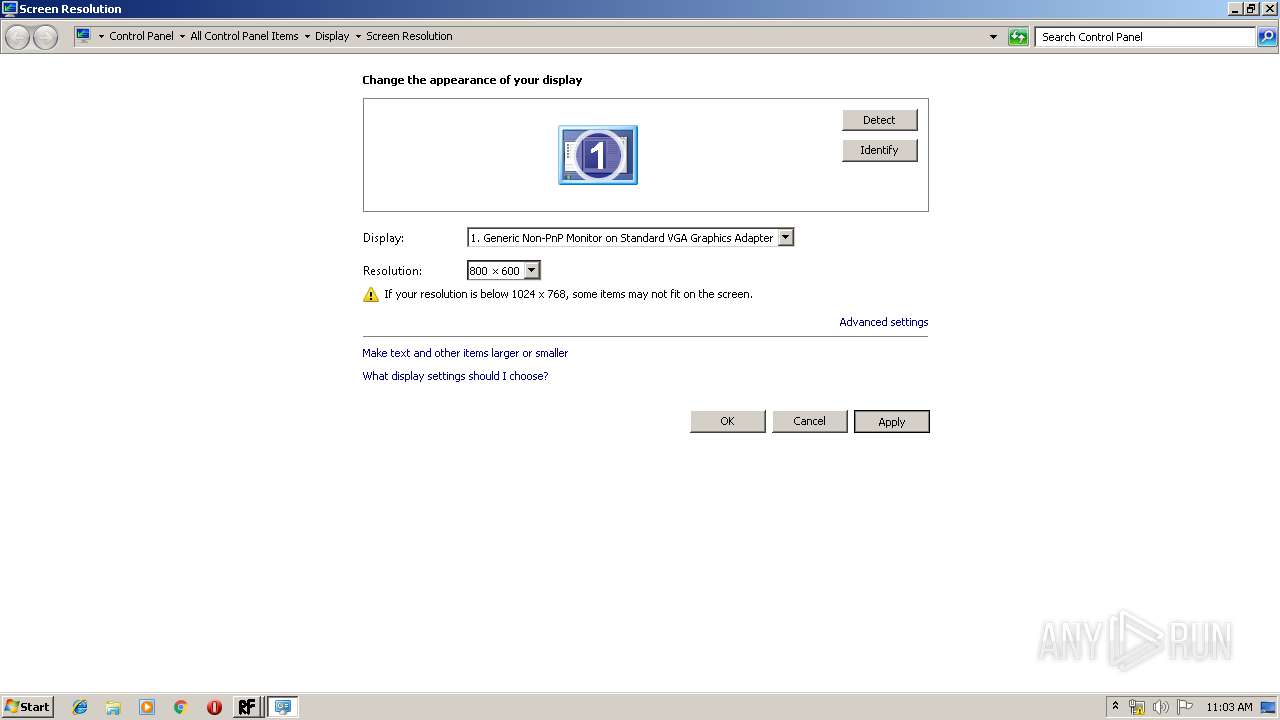Click the 11:03 AM taskbar clock
This screenshot has height=720, width=1280.
click(1229, 707)
